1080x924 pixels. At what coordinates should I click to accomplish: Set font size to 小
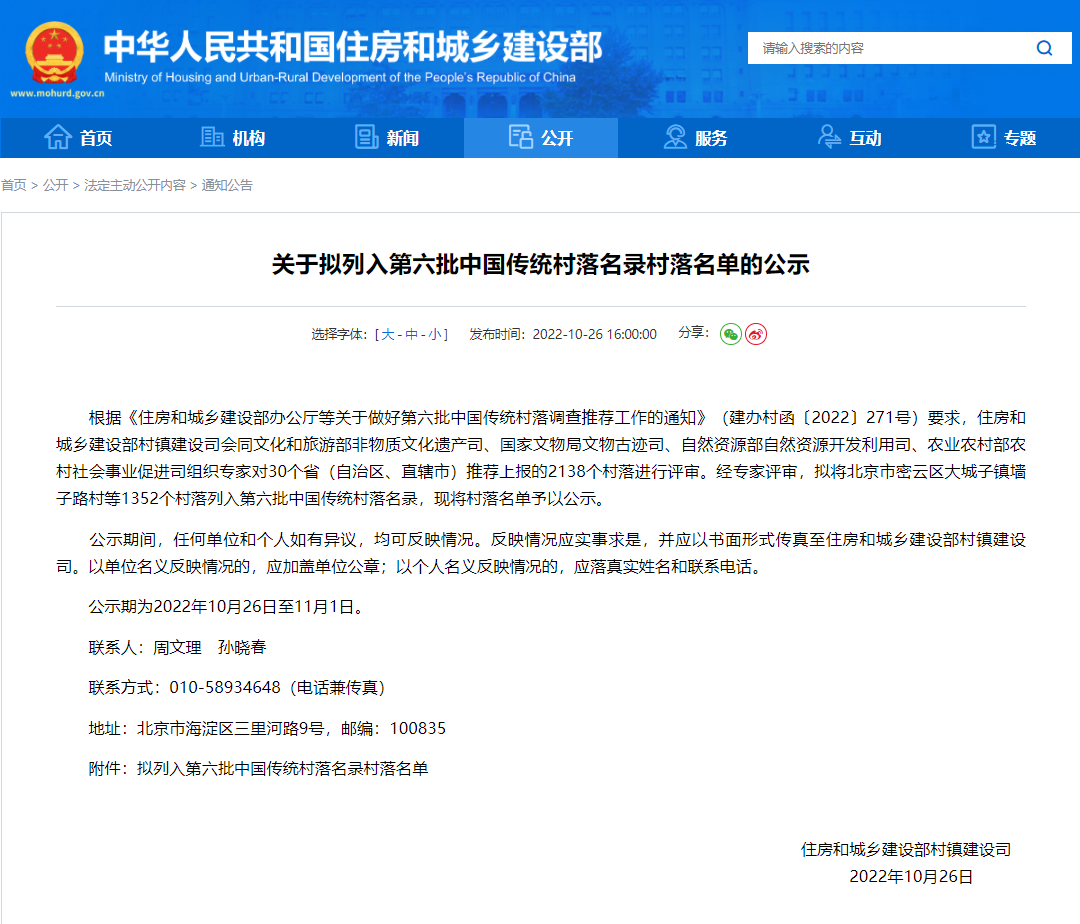[x=435, y=335]
